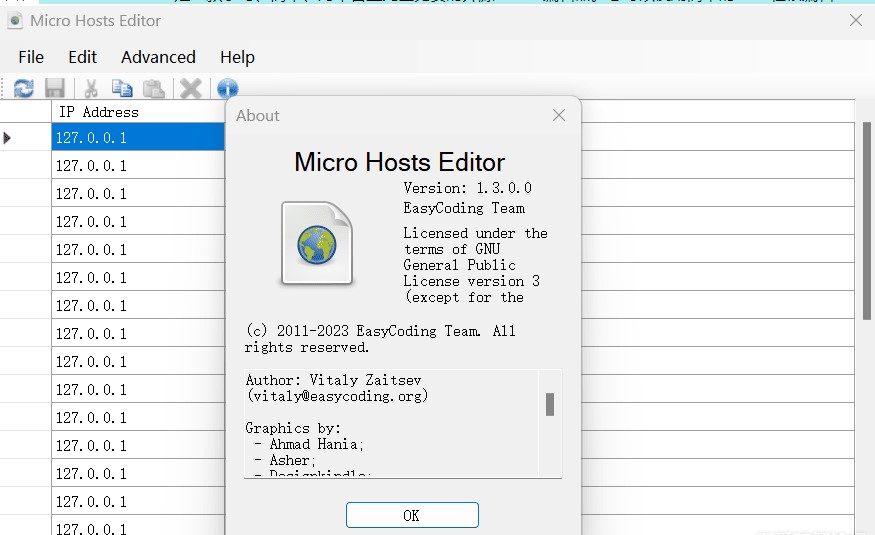Click the globe document logo in About
Viewport: 875px width, 535px height.
[317, 243]
